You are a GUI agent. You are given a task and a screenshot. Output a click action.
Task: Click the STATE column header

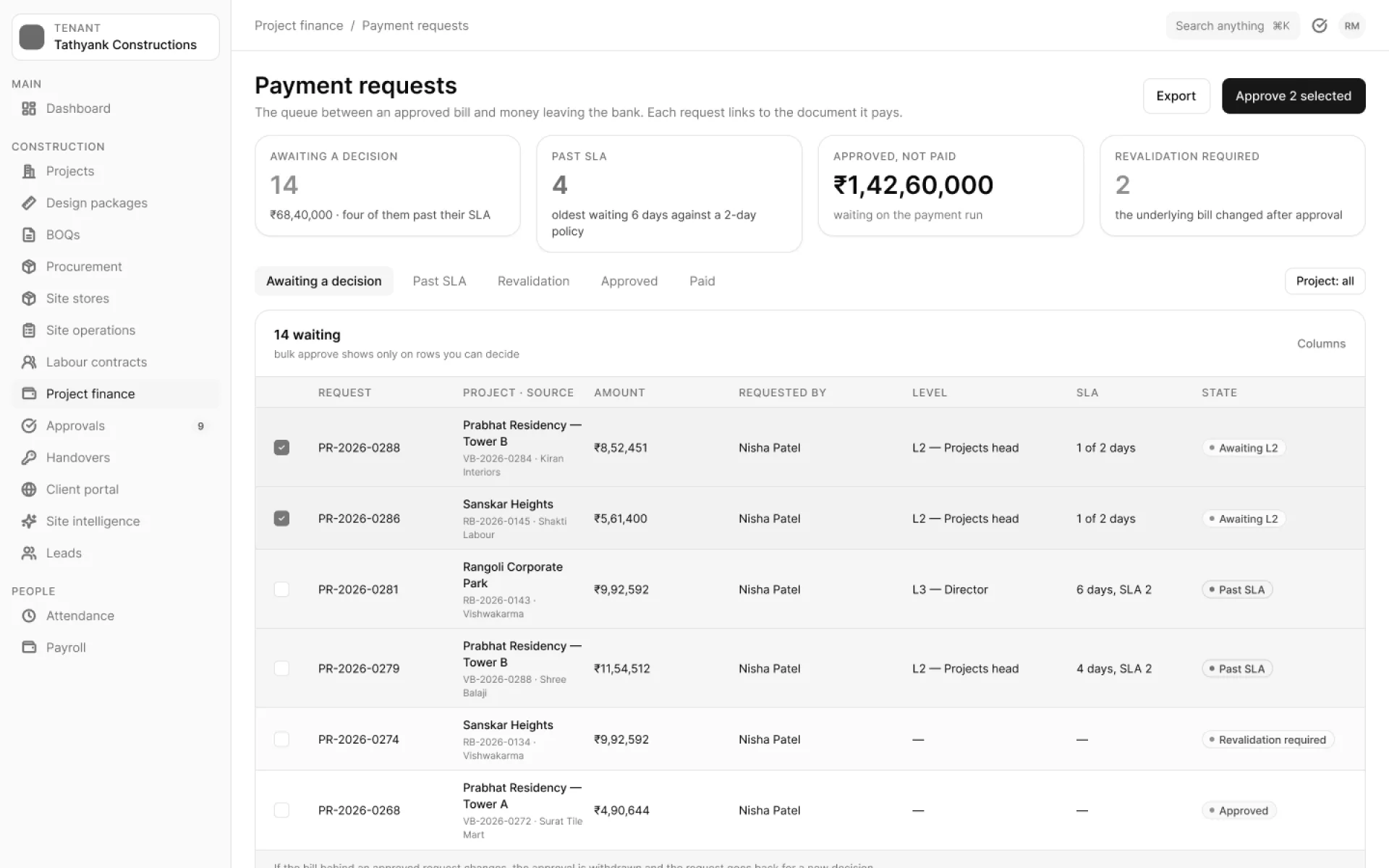point(1219,393)
